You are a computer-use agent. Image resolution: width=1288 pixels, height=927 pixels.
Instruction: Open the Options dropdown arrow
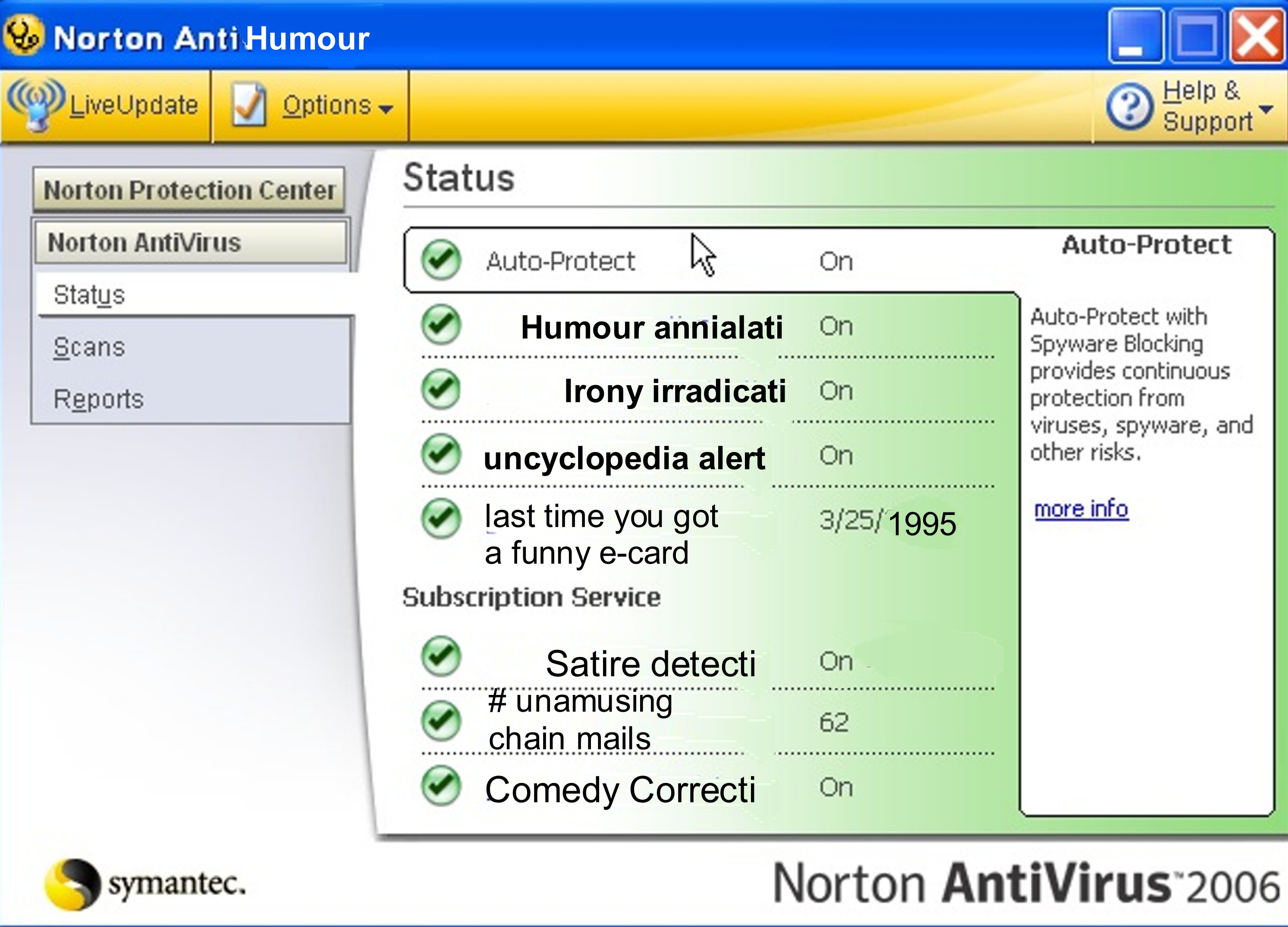click(386, 109)
